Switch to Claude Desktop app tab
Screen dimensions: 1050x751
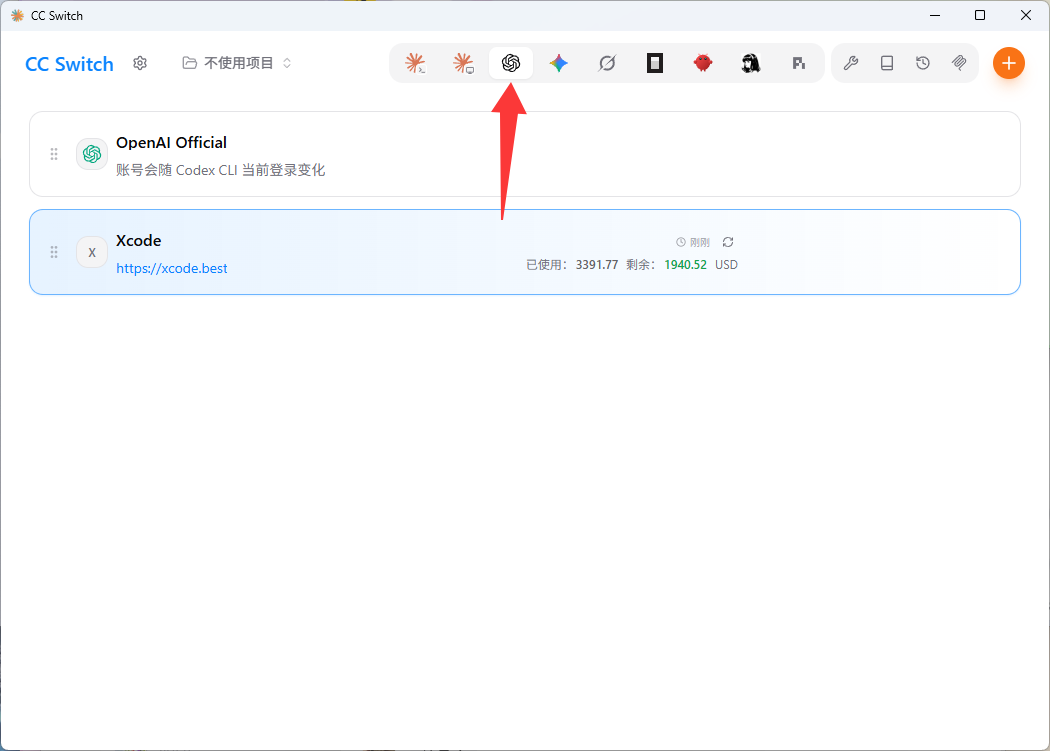tap(463, 64)
